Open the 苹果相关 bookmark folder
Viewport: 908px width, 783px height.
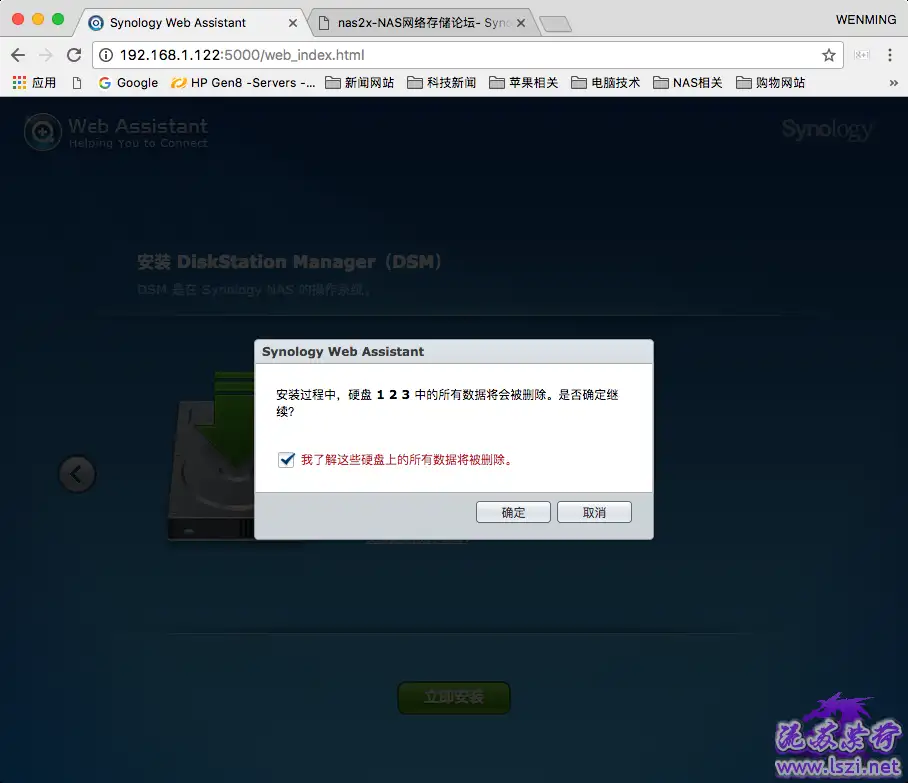[x=524, y=83]
